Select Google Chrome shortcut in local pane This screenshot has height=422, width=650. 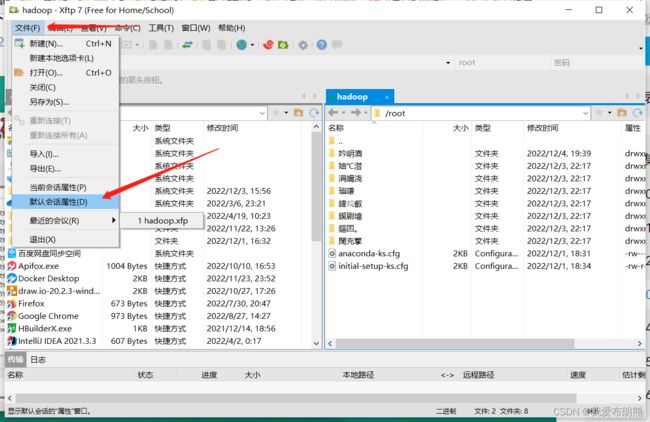pos(48,316)
